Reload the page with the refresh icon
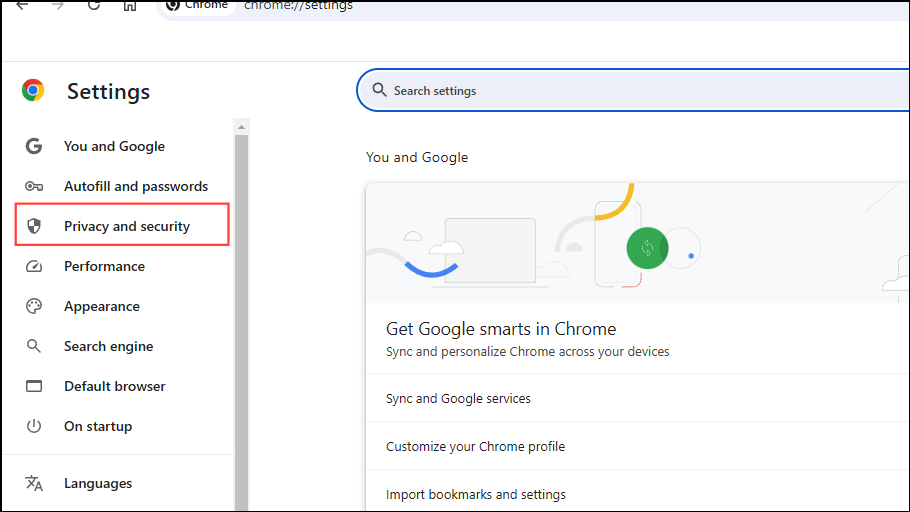Screen dimensions: 910x512 pyautogui.click(x=93, y=5)
